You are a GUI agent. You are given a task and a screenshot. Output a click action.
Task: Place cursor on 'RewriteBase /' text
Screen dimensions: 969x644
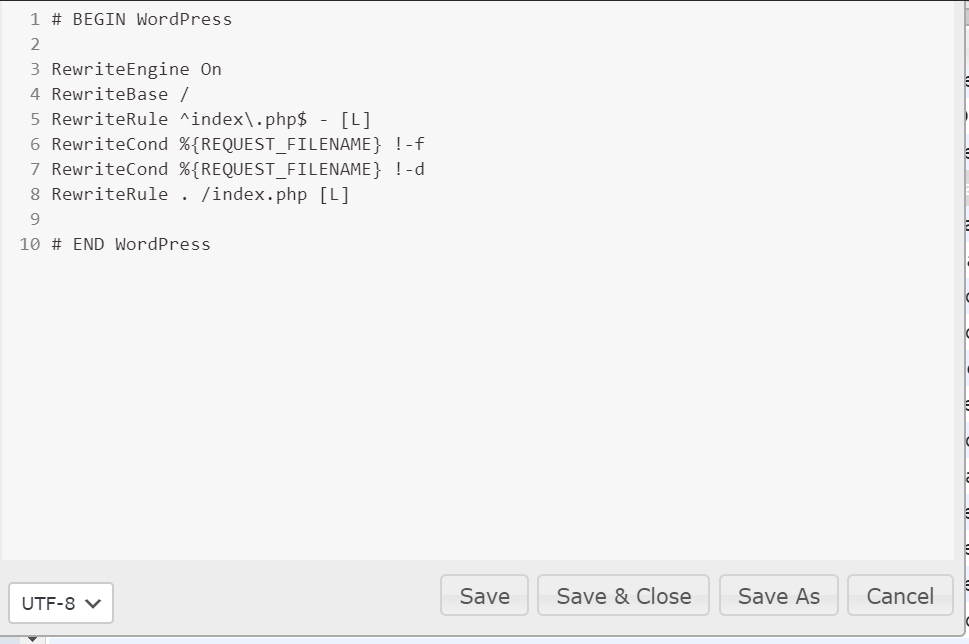point(120,94)
